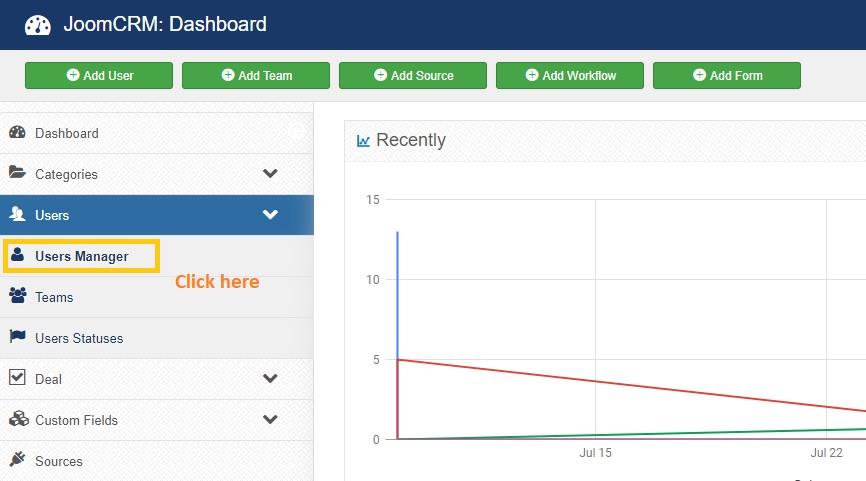Click the Sources plug icon

[x=17, y=459]
